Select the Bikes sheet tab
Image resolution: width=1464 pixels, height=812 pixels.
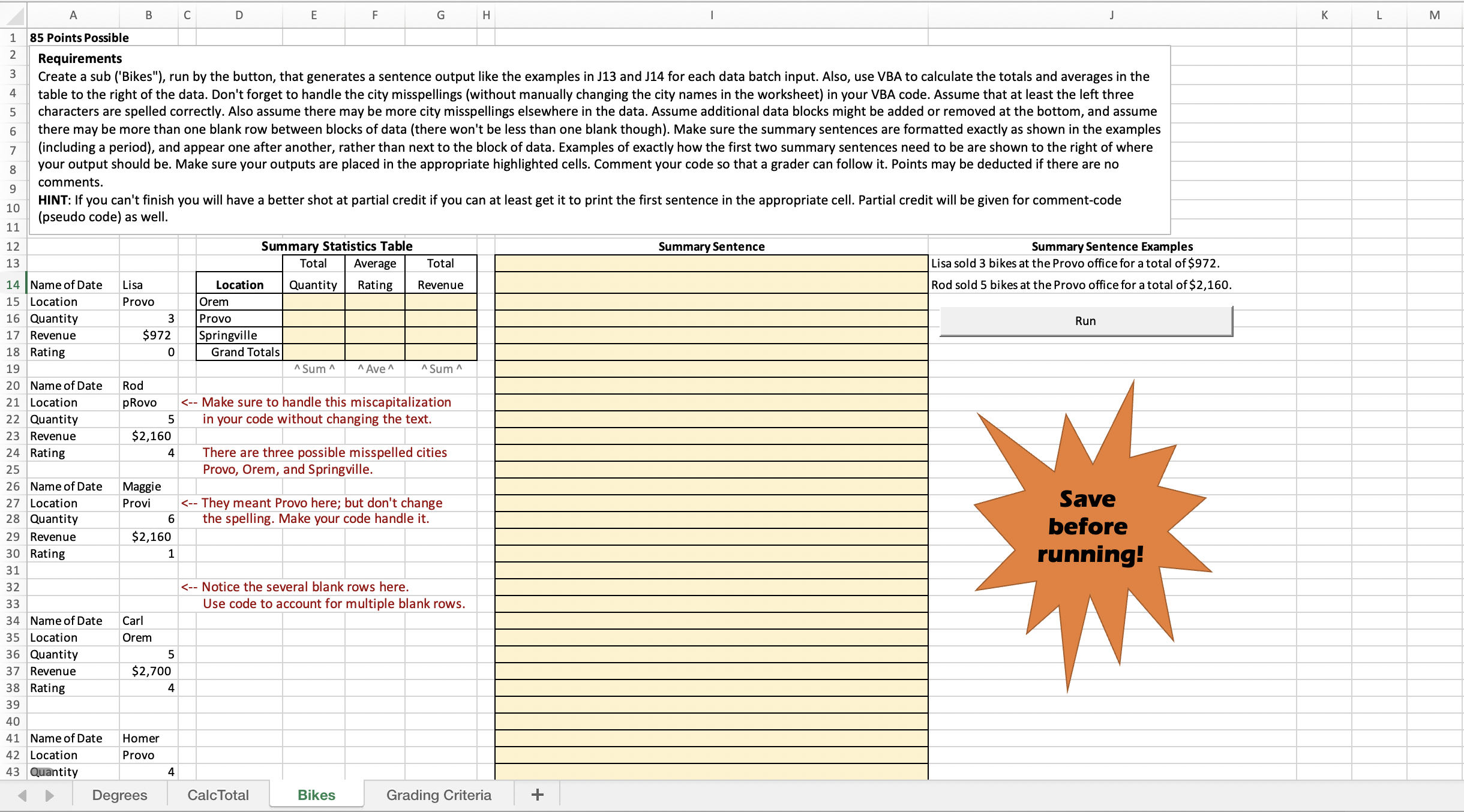coord(316,795)
